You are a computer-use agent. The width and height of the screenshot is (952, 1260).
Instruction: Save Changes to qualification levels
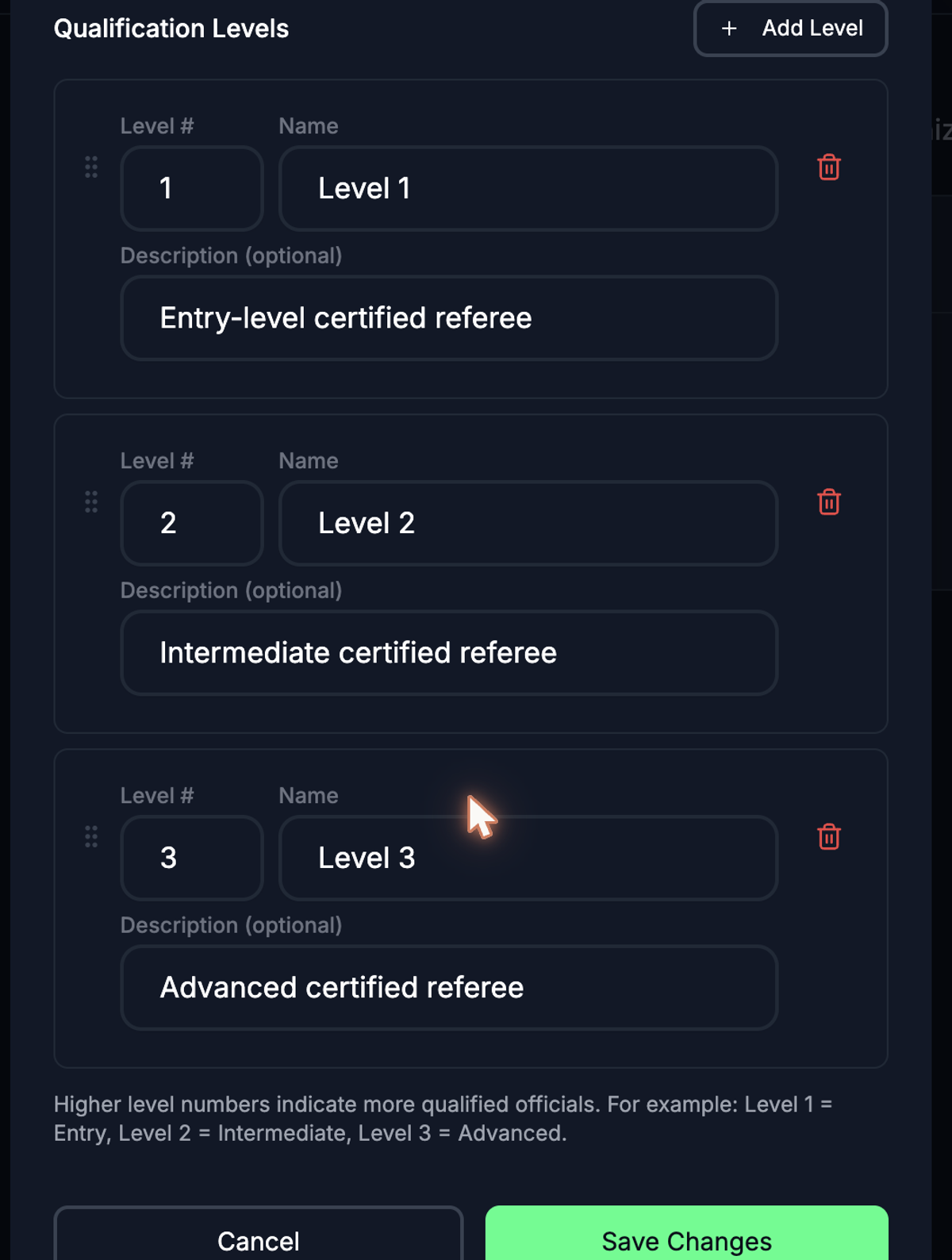pos(687,1235)
